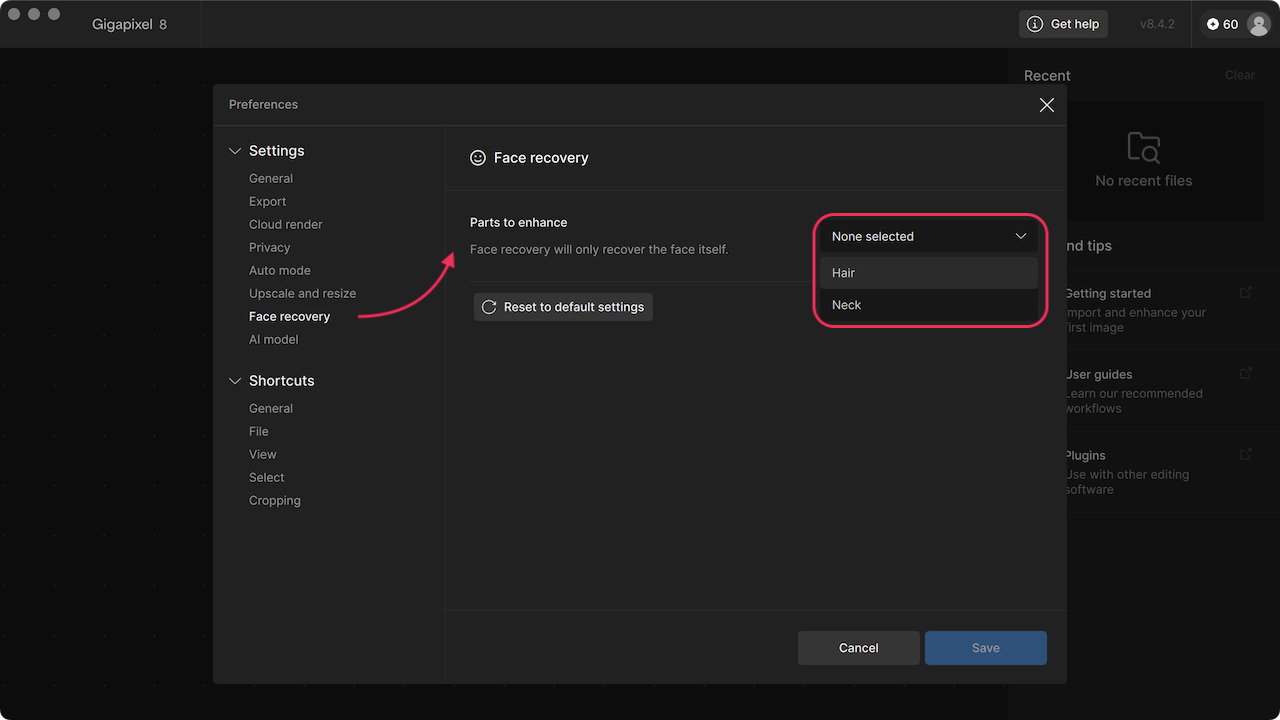Collapse the Settings section chevron

235,151
